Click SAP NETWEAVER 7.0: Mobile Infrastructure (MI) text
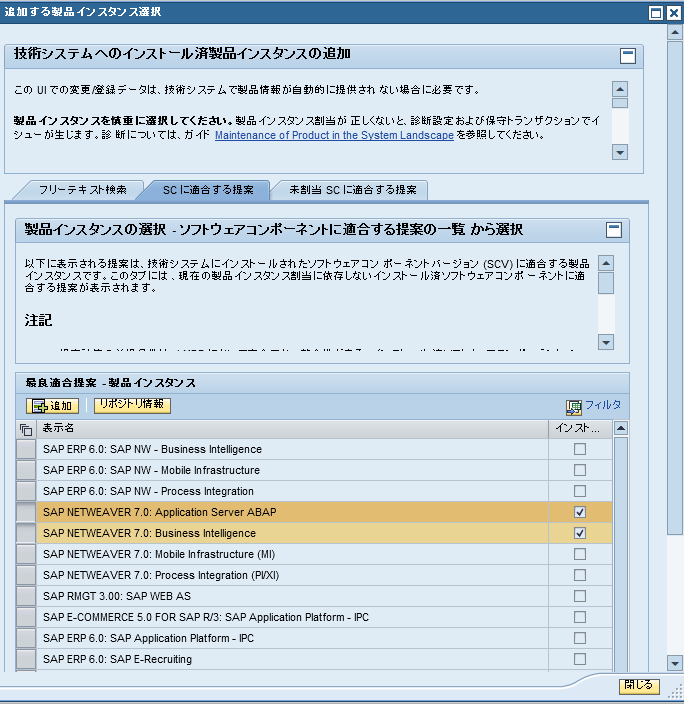The height and width of the screenshot is (704, 684). tap(159, 554)
